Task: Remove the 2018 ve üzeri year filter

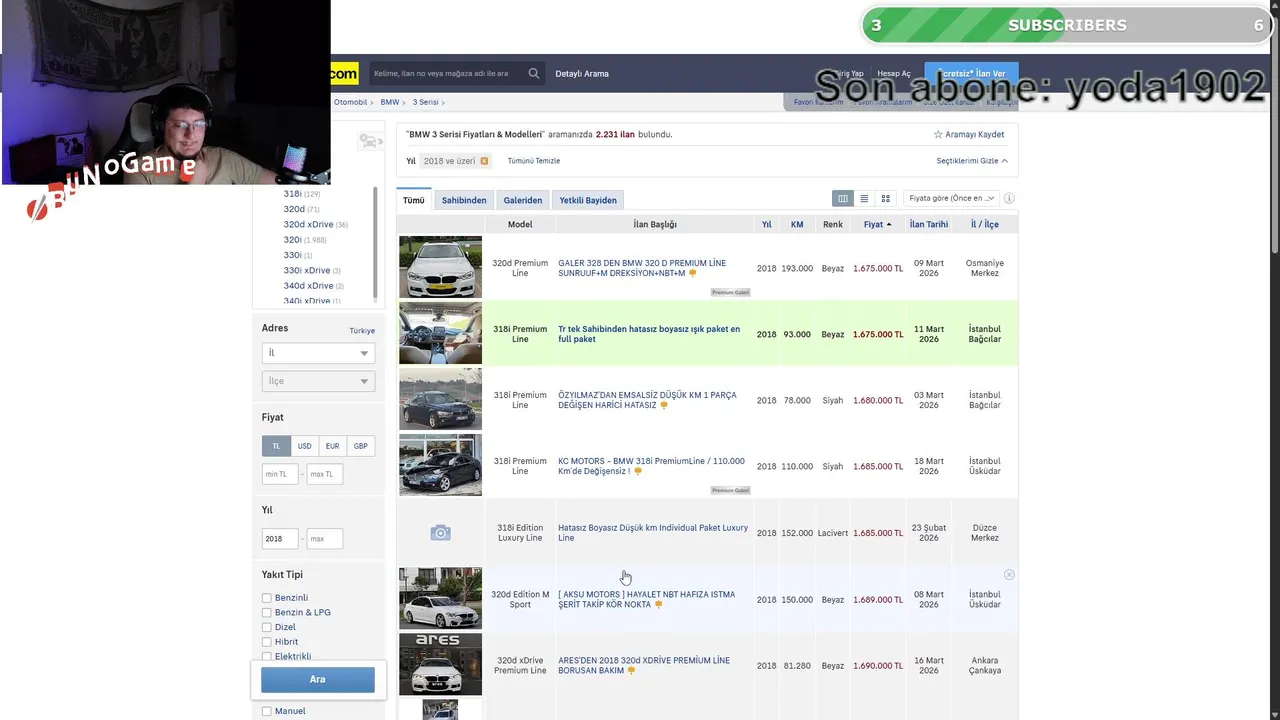Action: [484, 161]
